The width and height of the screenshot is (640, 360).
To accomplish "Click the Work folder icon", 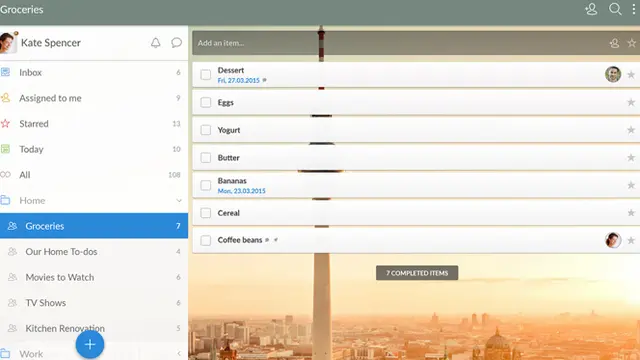I will point(5,353).
